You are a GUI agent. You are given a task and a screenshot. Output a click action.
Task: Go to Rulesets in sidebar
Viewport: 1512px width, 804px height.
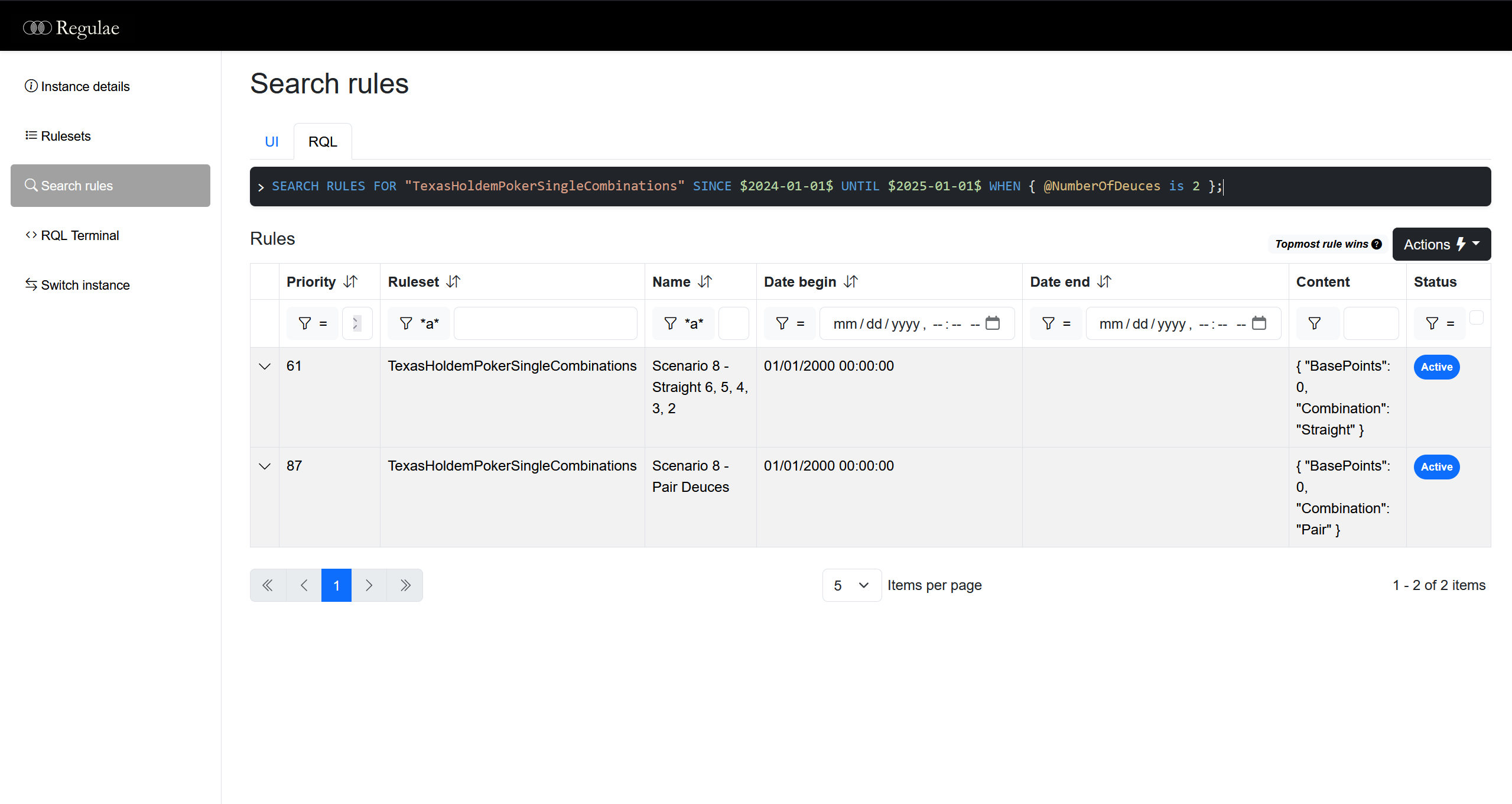pyautogui.click(x=66, y=136)
